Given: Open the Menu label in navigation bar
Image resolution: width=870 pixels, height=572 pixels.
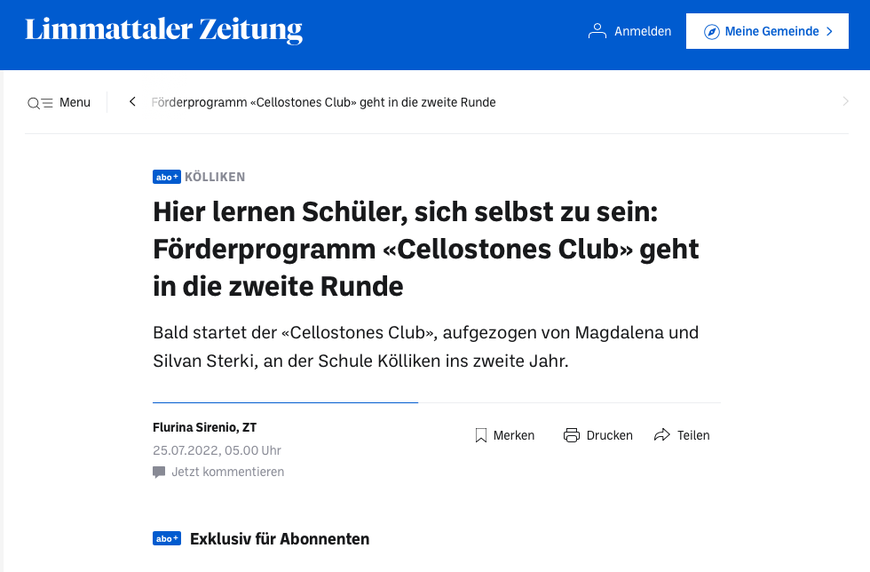Looking at the screenshot, I should (75, 103).
